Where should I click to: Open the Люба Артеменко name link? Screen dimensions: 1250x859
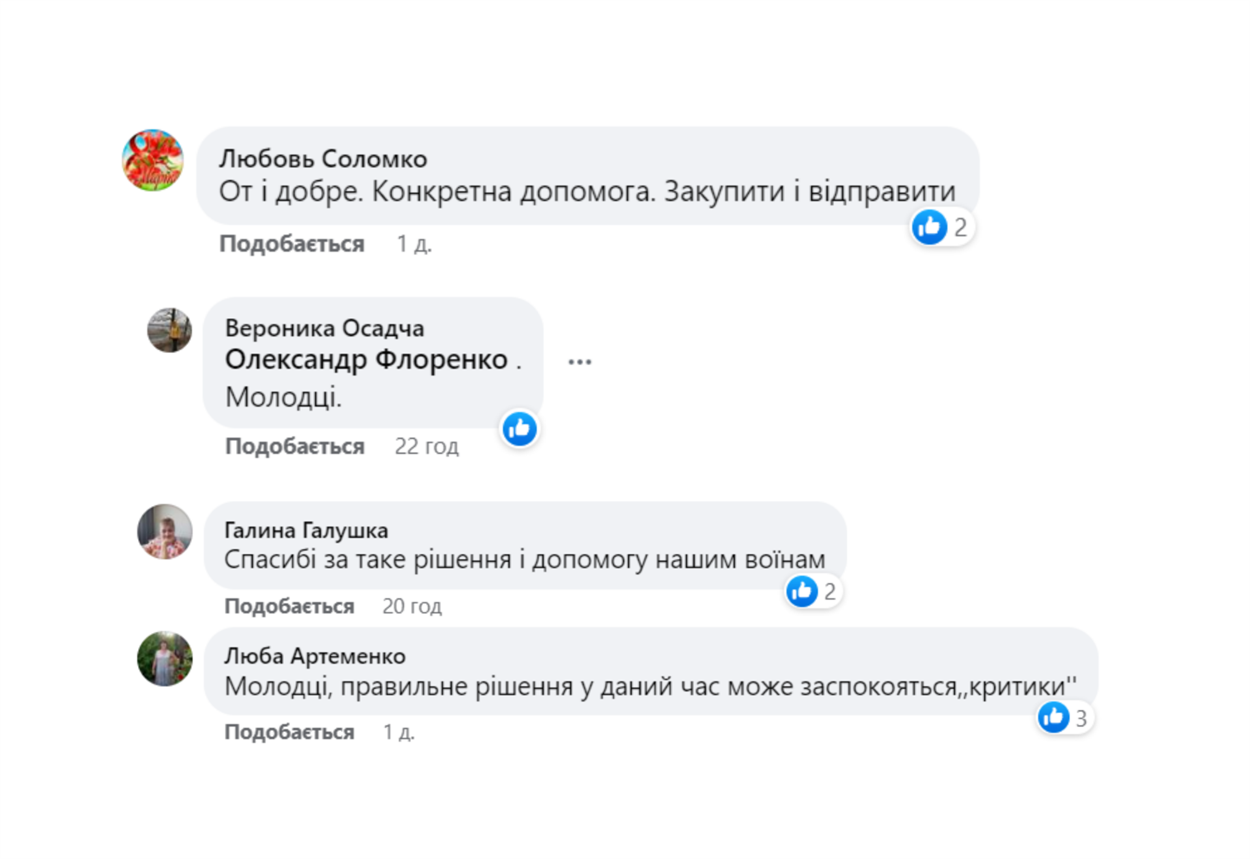315,656
